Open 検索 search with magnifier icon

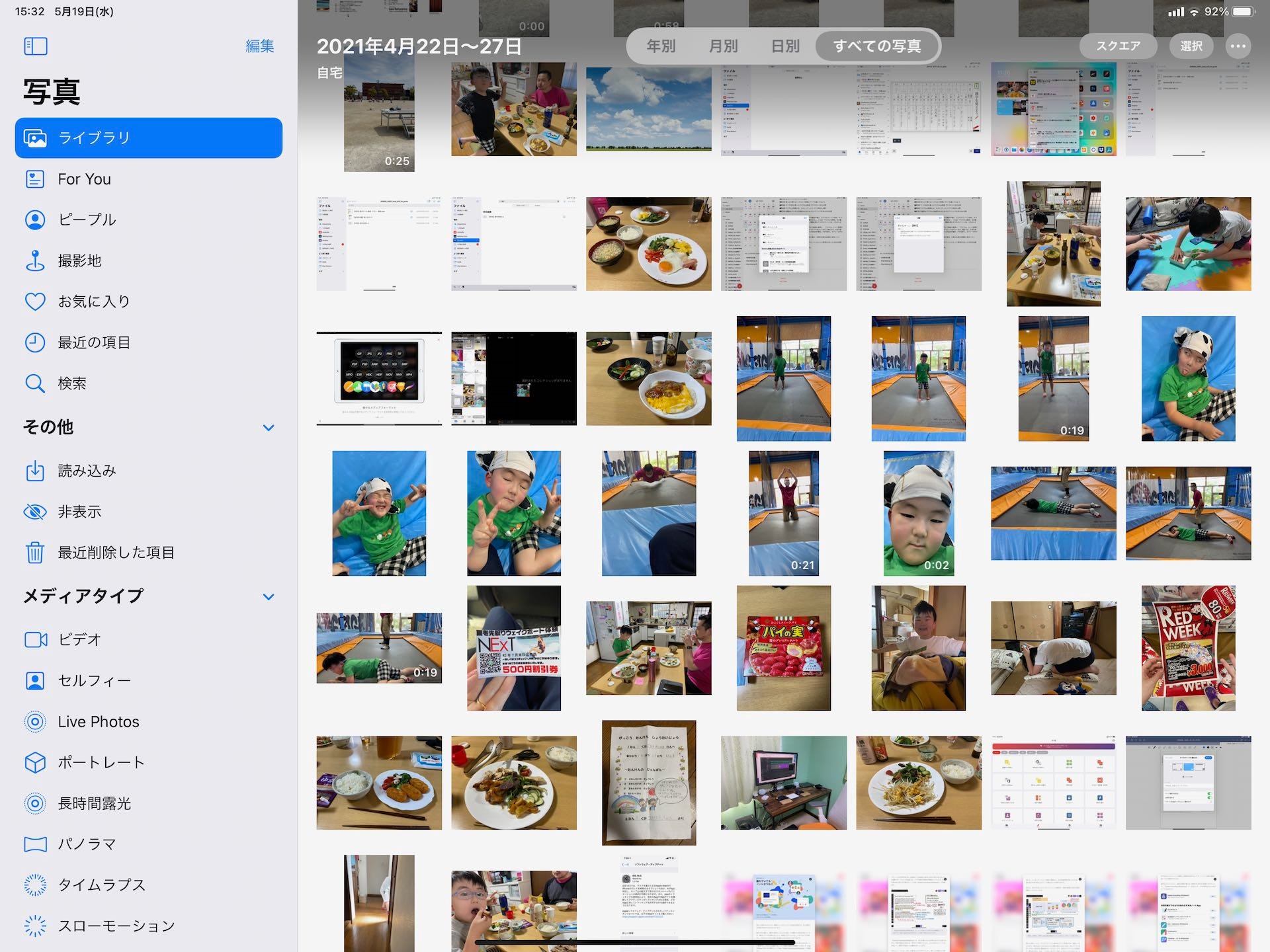click(x=71, y=383)
